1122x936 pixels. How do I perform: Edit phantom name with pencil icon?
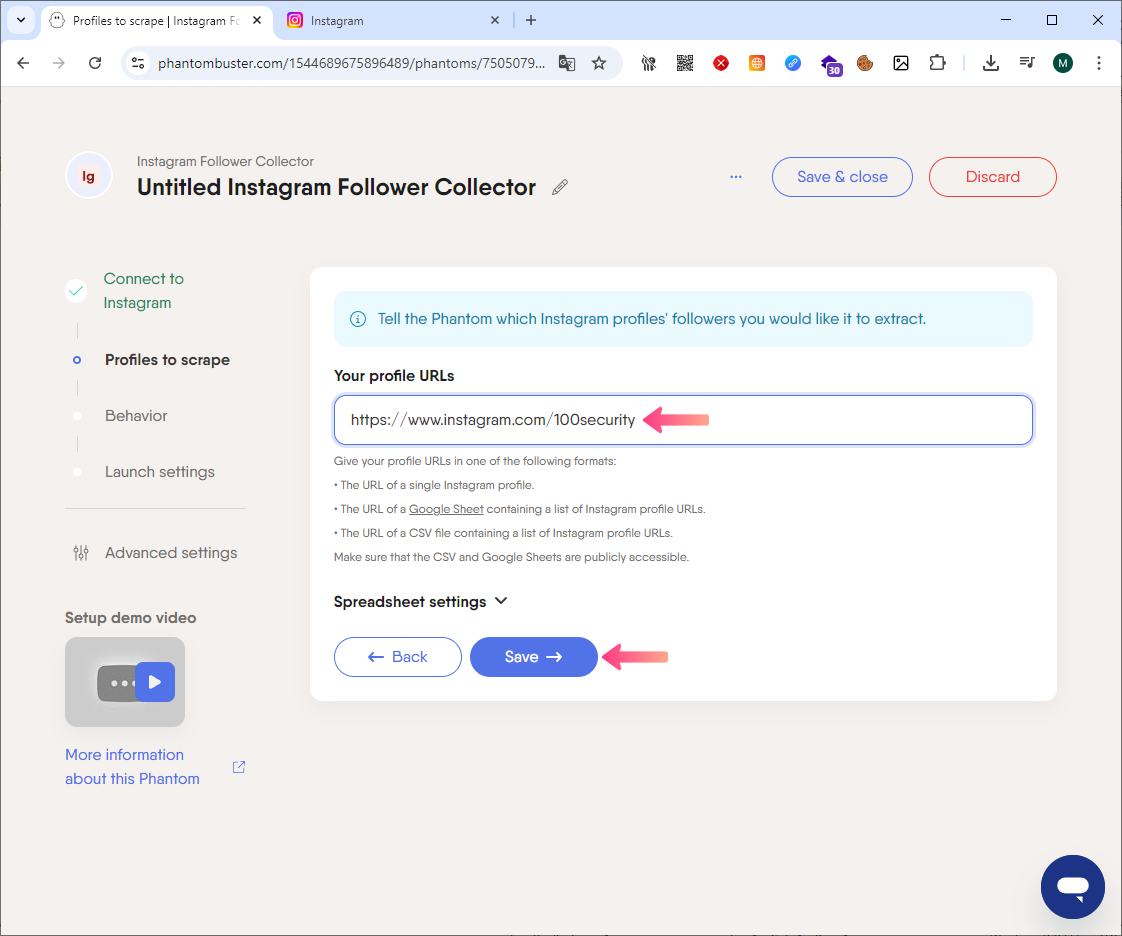tap(560, 187)
